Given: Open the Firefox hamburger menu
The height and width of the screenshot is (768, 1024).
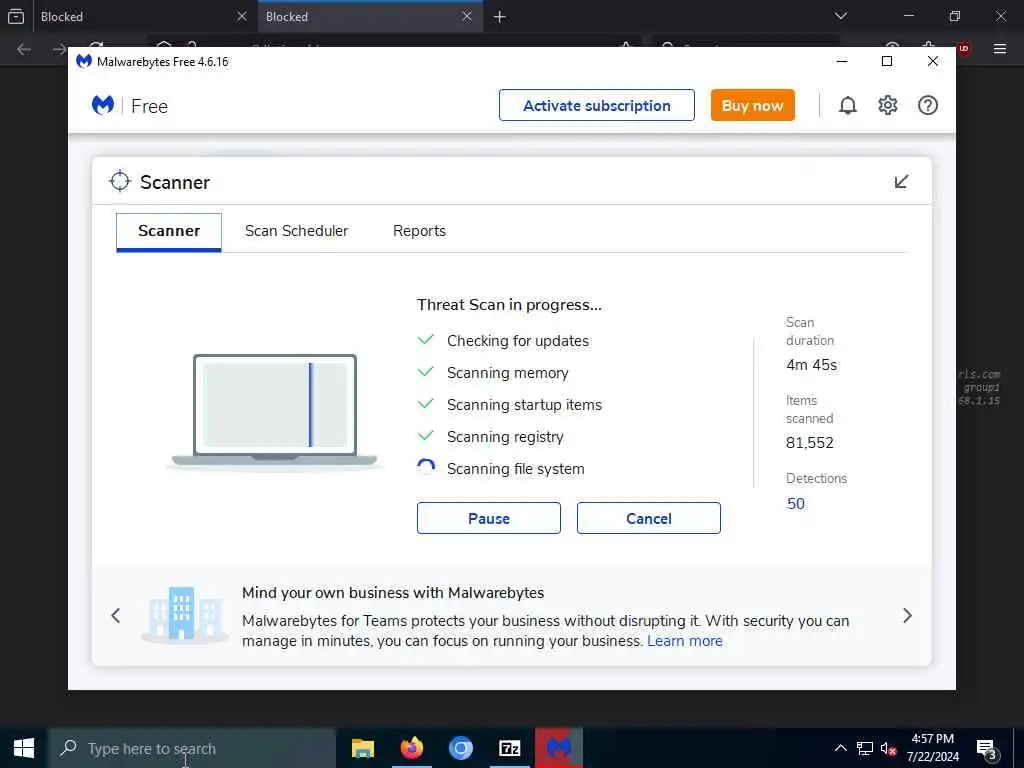Looking at the screenshot, I should (999, 48).
